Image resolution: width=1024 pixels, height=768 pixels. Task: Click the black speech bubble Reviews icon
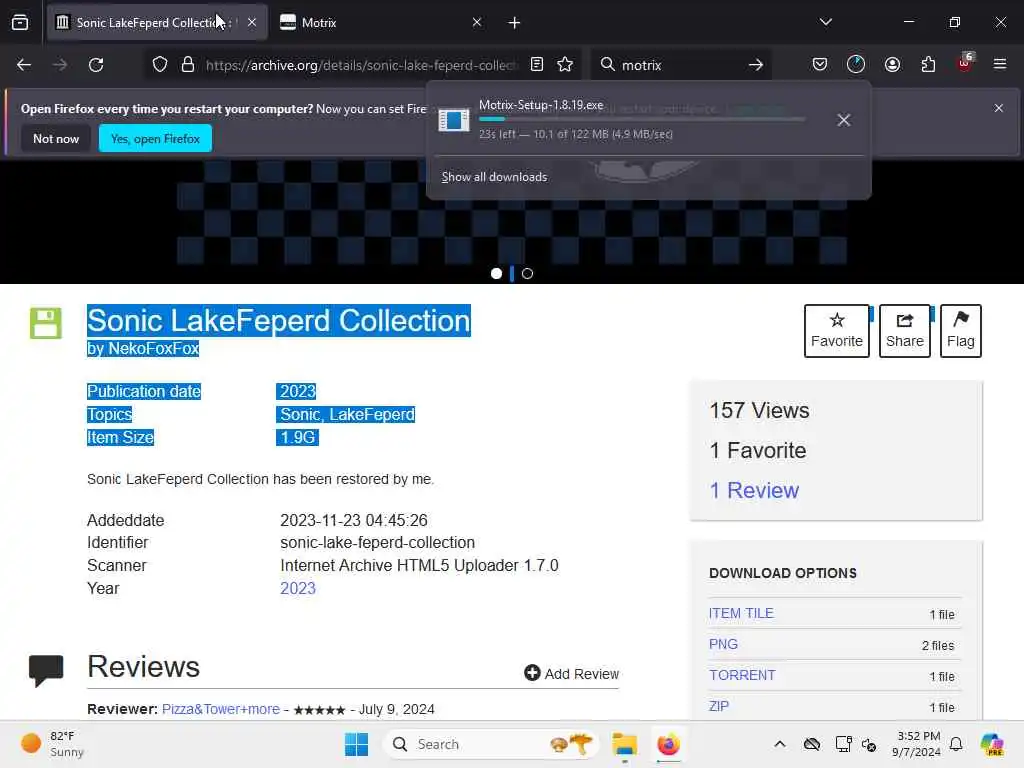point(46,670)
